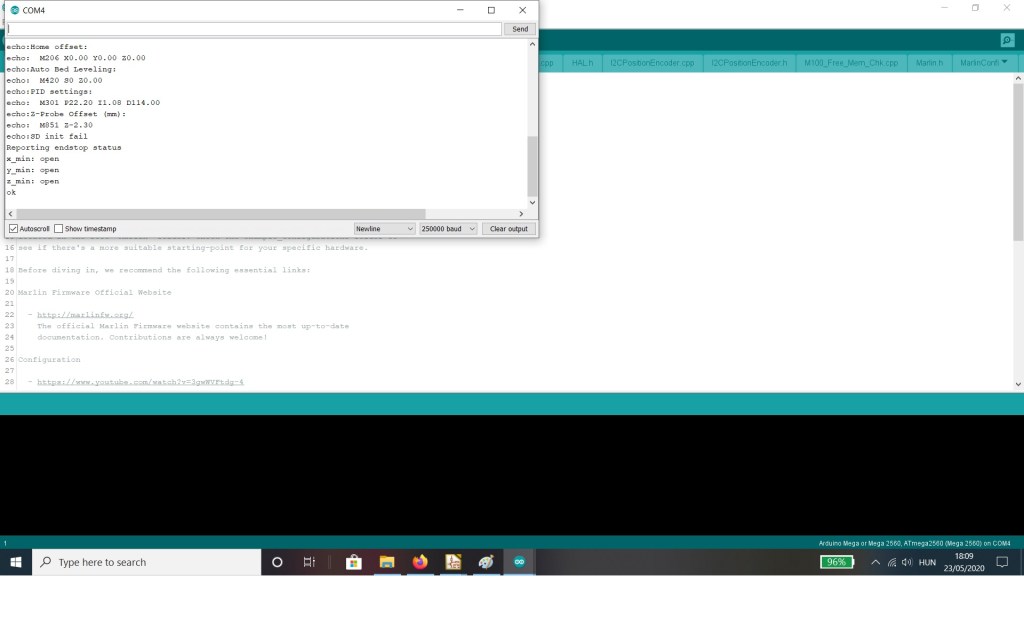This screenshot has width=1024, height=617.
Task: Click the serial command input field
Action: [254, 29]
